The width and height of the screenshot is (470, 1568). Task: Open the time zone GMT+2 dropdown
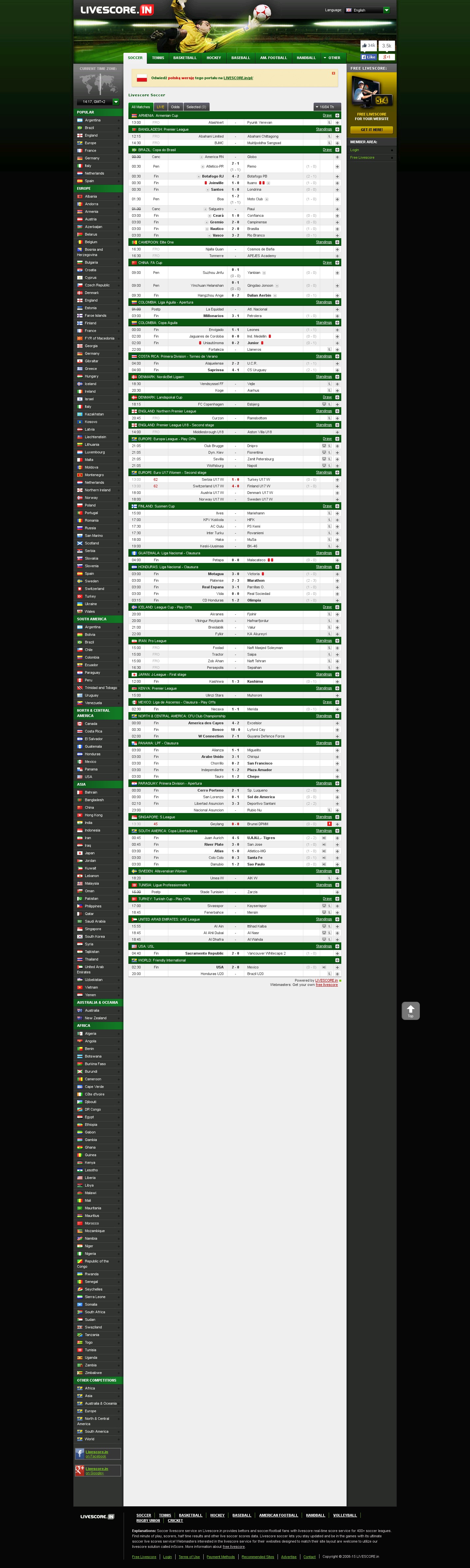point(116,102)
